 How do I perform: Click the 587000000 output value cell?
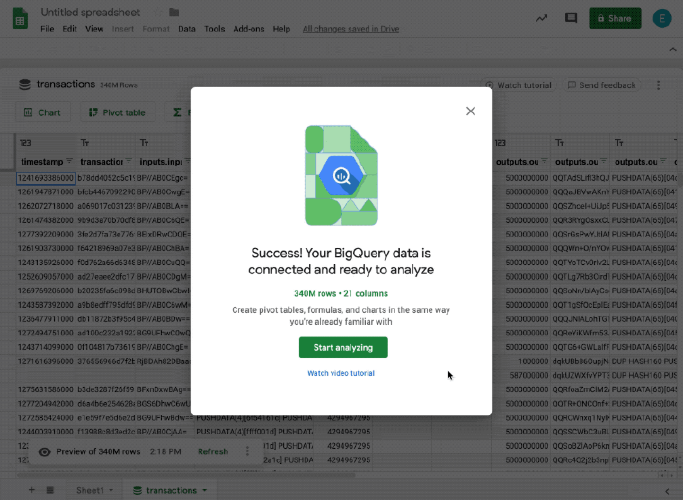click(x=521, y=375)
